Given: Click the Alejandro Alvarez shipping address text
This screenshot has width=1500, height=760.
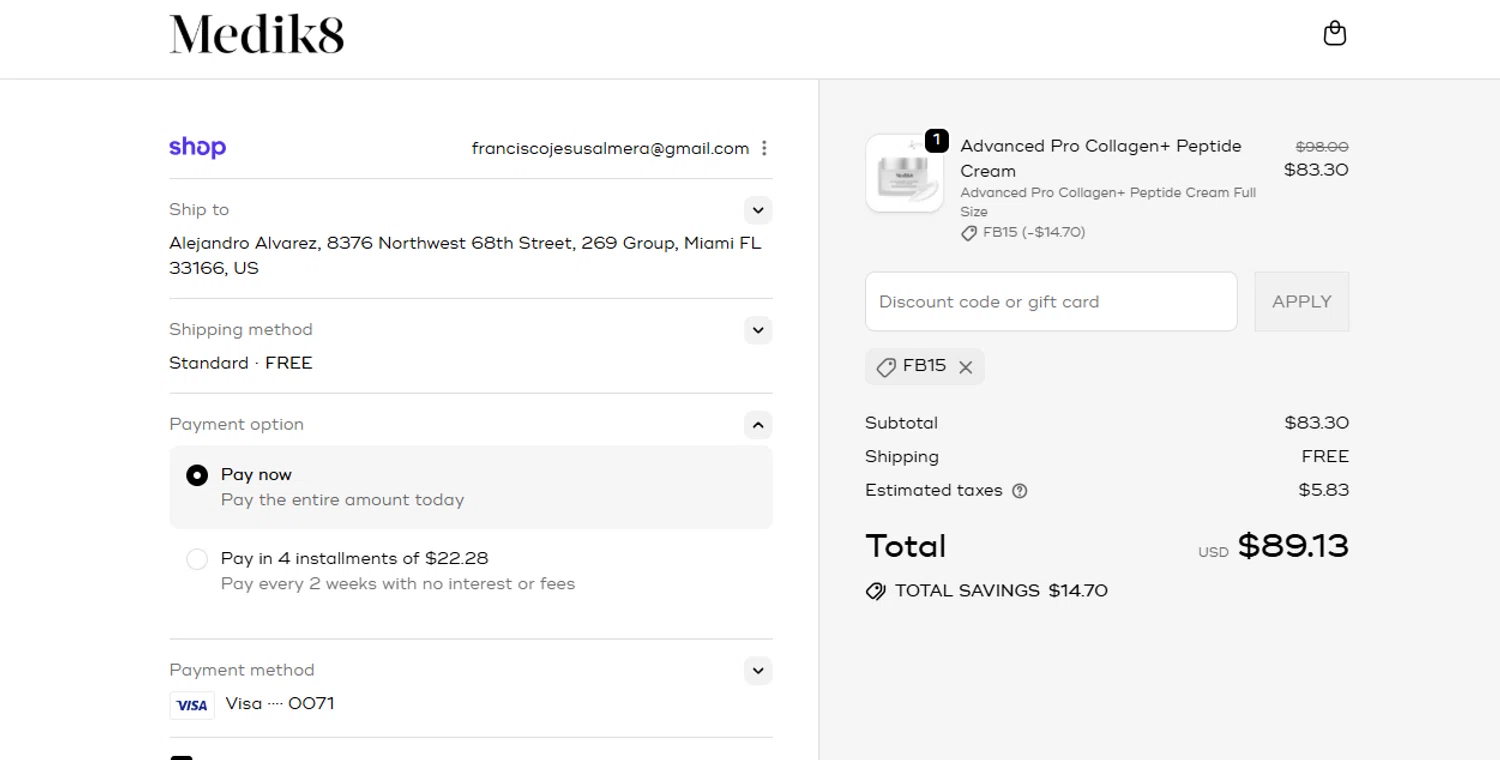Looking at the screenshot, I should [465, 255].
